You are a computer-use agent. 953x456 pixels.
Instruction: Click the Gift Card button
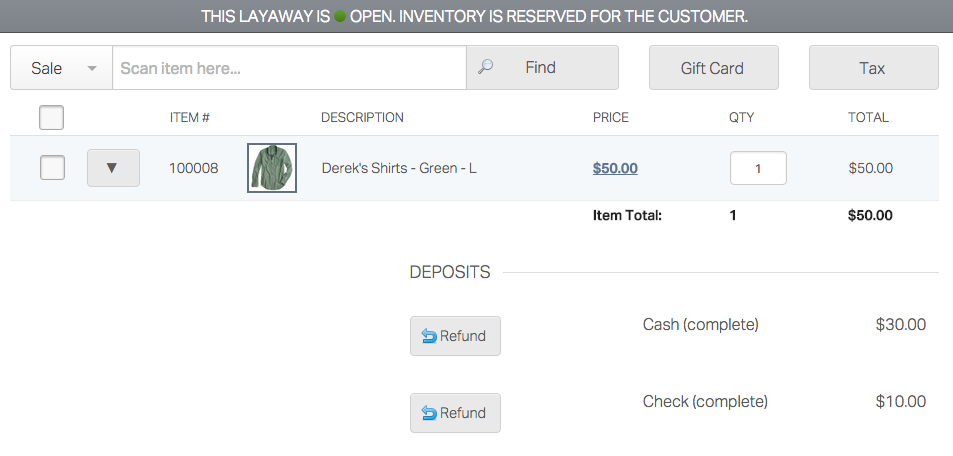point(713,68)
